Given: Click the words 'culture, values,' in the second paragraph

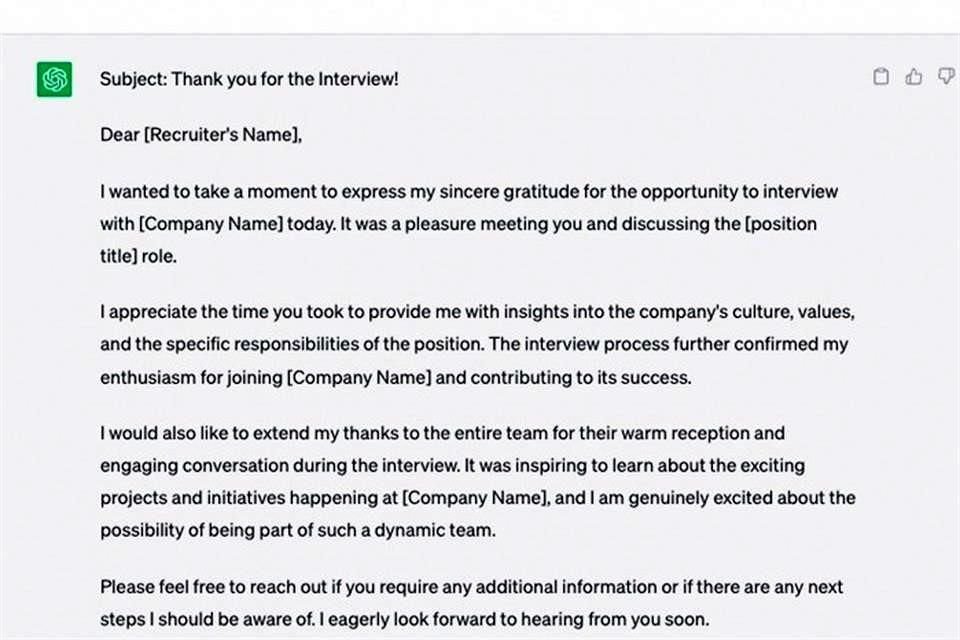Looking at the screenshot, I should coord(793,312).
